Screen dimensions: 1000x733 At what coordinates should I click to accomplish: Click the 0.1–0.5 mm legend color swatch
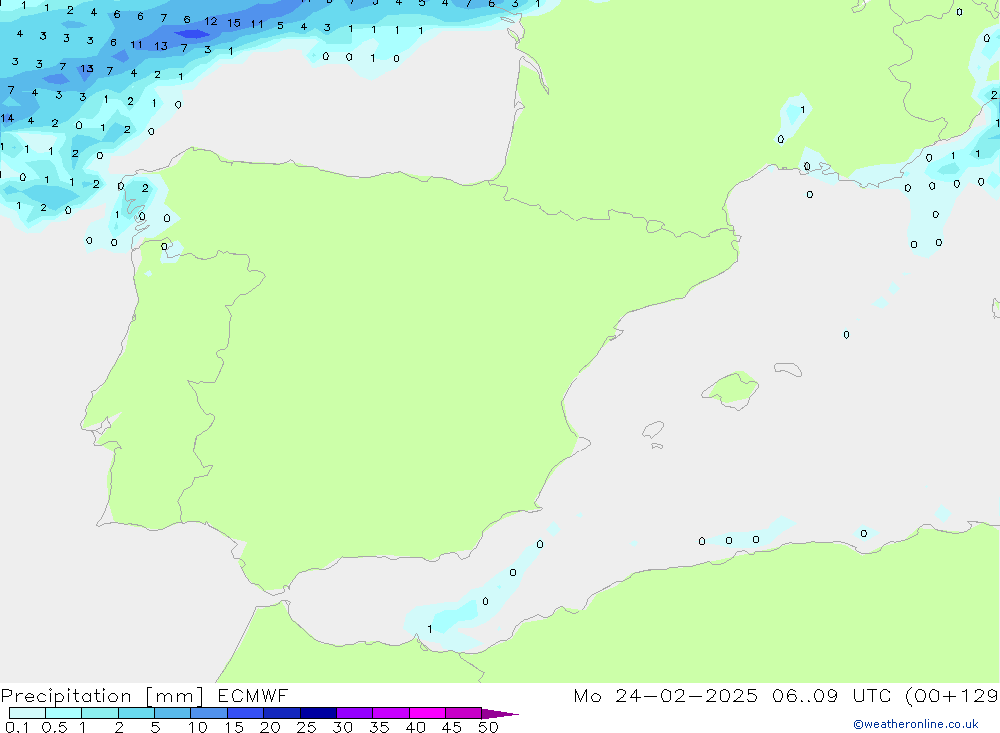(x=27, y=713)
